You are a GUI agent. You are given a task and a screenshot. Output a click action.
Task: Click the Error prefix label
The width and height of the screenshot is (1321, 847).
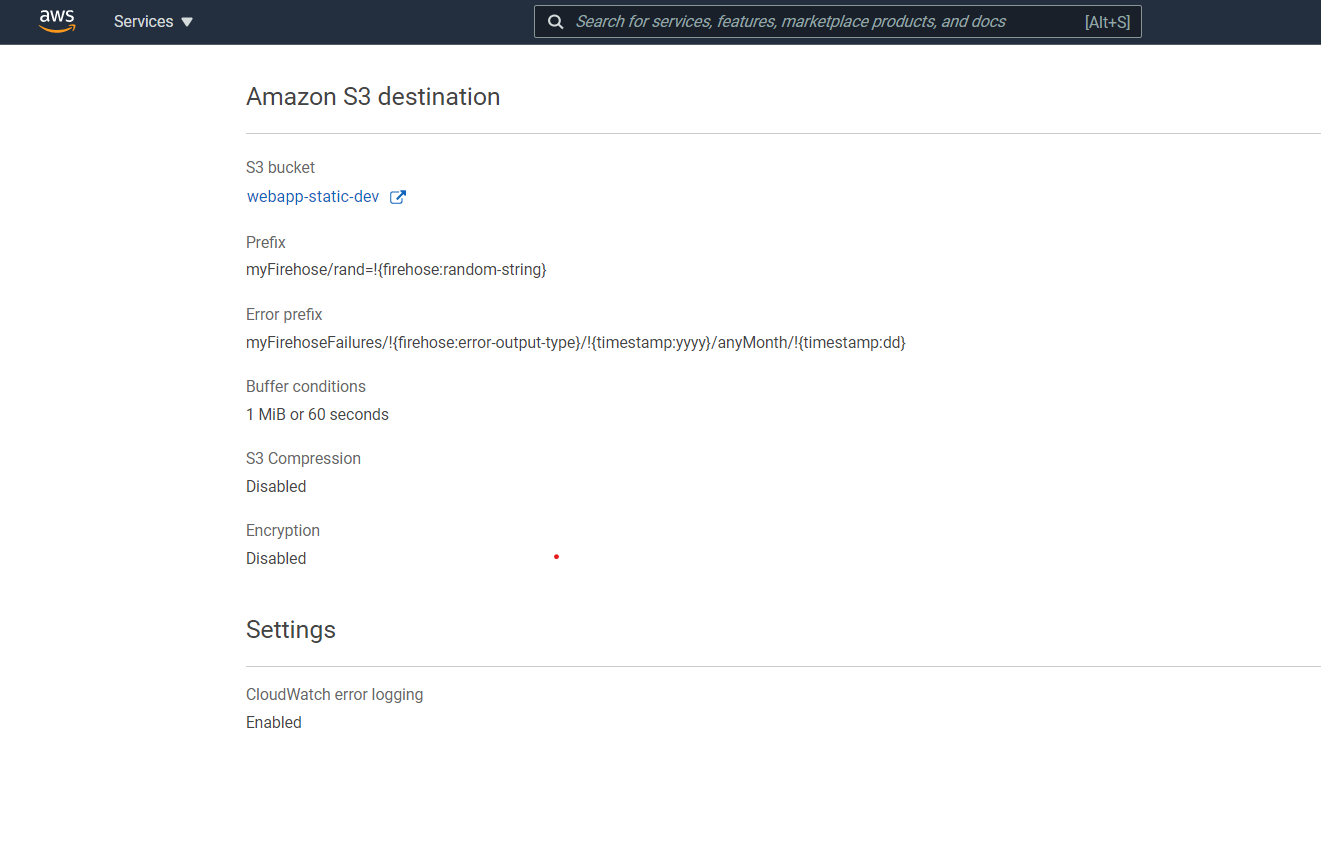[284, 314]
